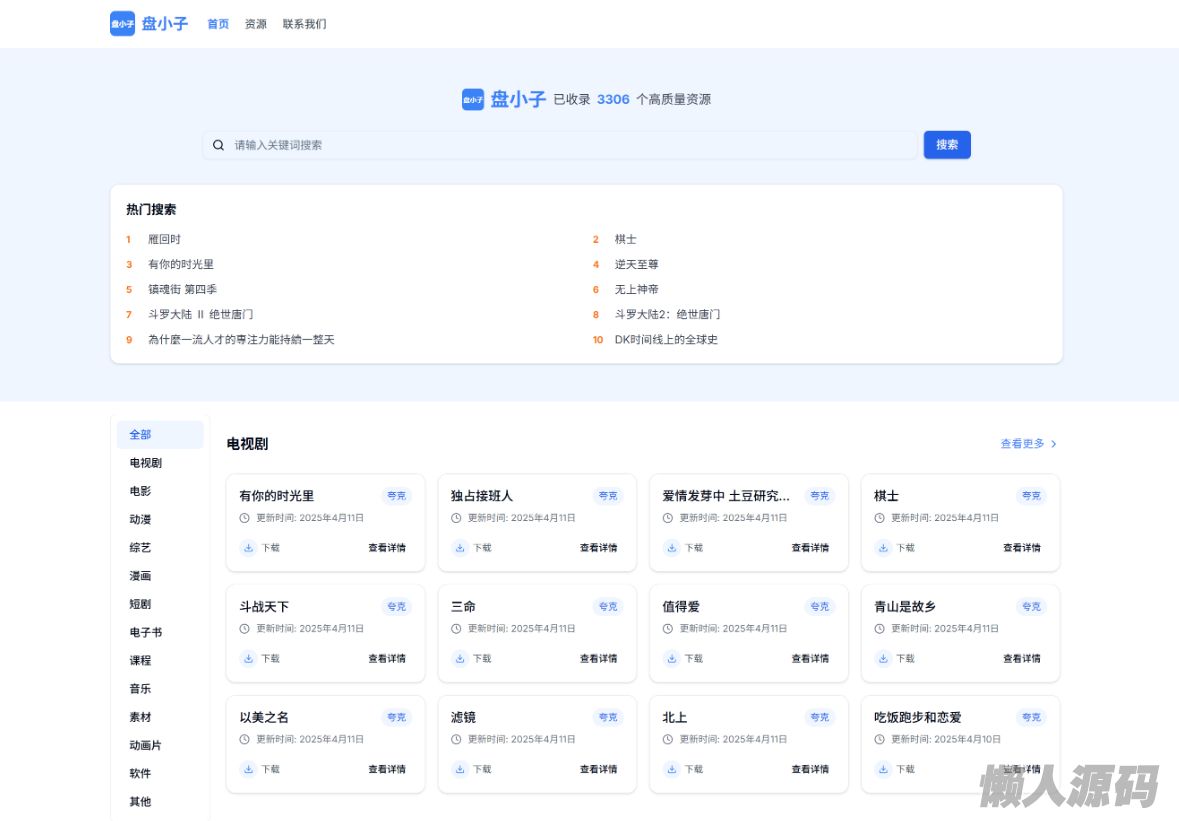The image size is (1179, 821).
Task: Click hot search 斗罗大陆2：绝世唐门
Action: [667, 314]
